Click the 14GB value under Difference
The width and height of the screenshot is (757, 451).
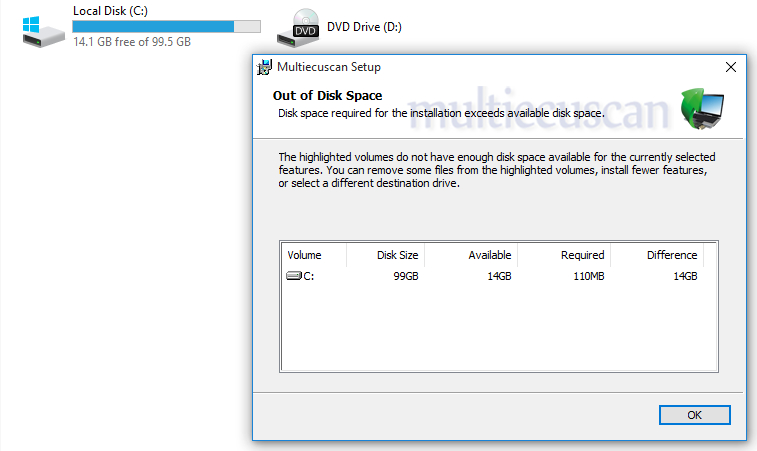[686, 276]
